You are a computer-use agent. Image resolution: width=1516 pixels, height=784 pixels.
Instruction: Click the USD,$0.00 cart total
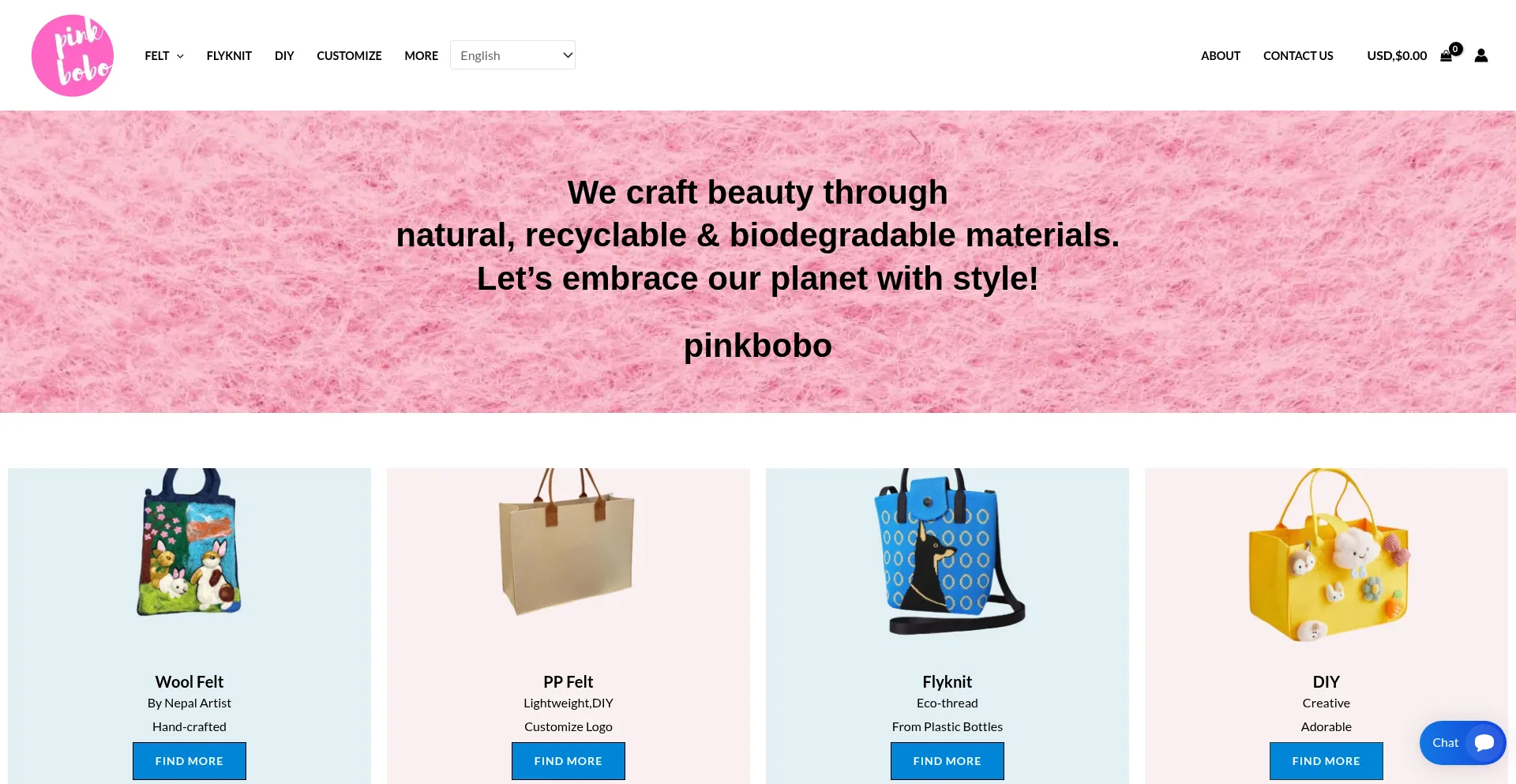click(x=1397, y=55)
